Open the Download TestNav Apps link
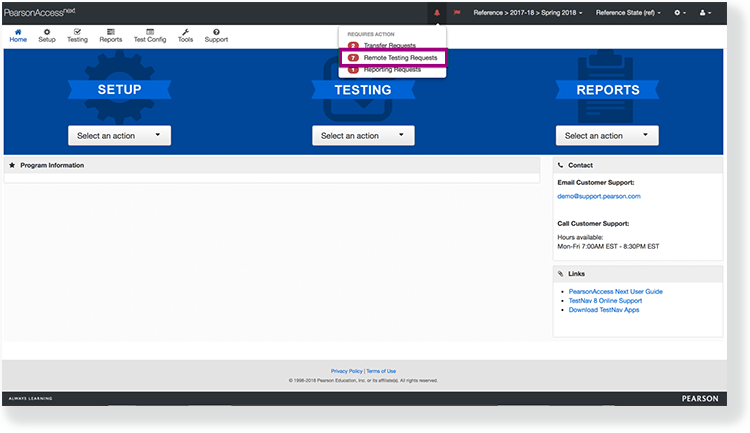 click(x=603, y=310)
